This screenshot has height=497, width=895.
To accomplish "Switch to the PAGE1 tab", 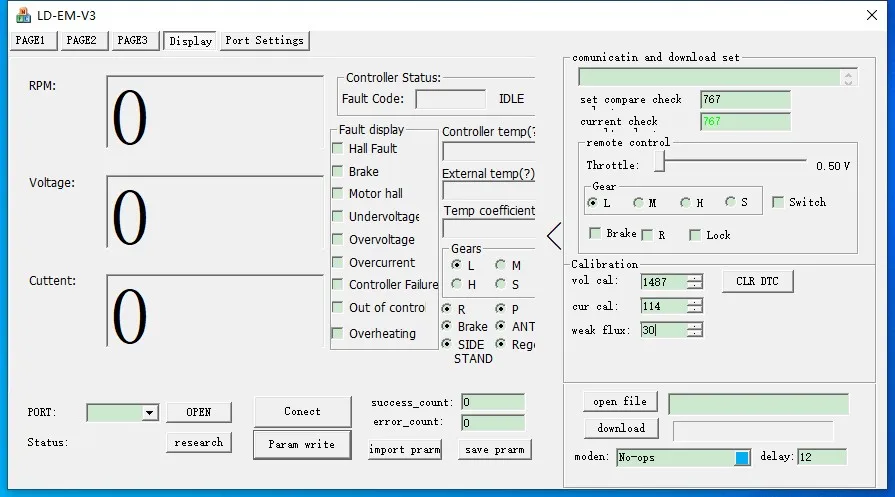I will point(34,41).
